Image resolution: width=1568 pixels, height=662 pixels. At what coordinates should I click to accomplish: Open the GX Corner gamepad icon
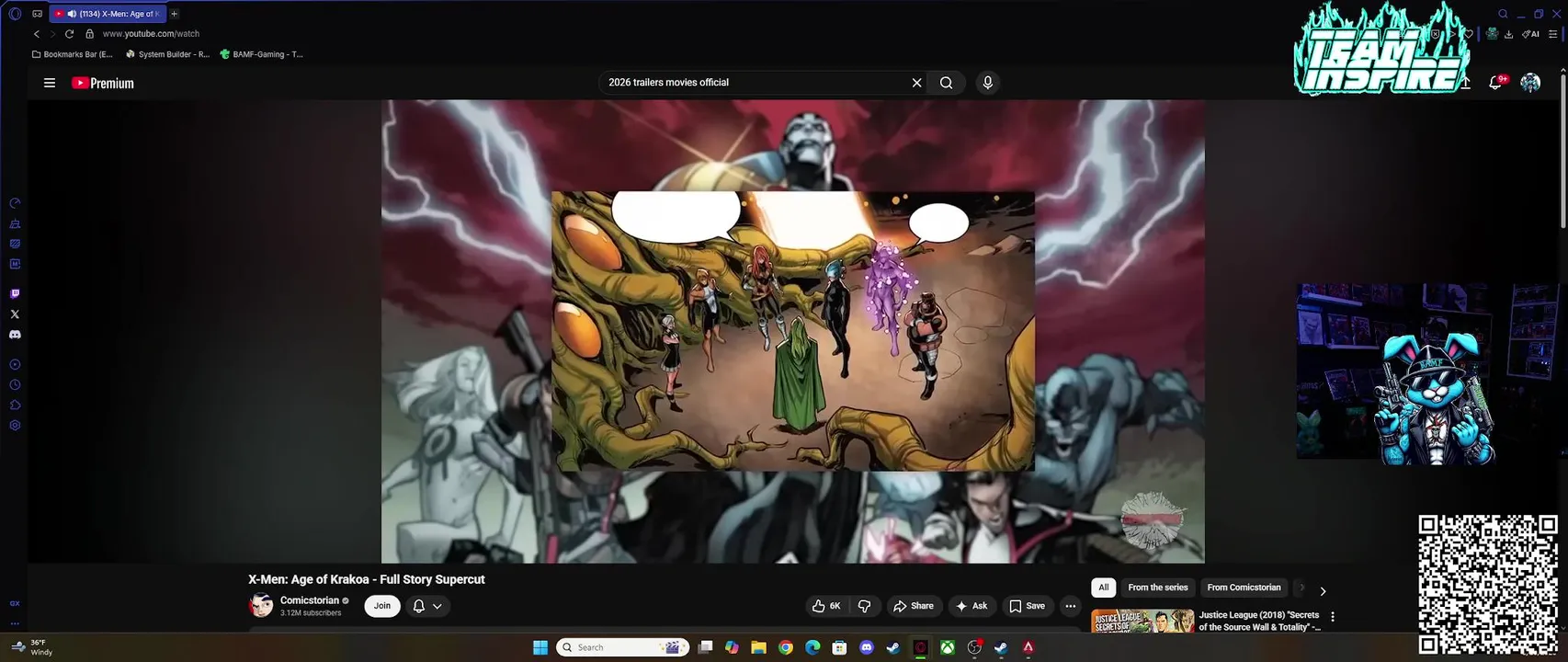coord(37,14)
